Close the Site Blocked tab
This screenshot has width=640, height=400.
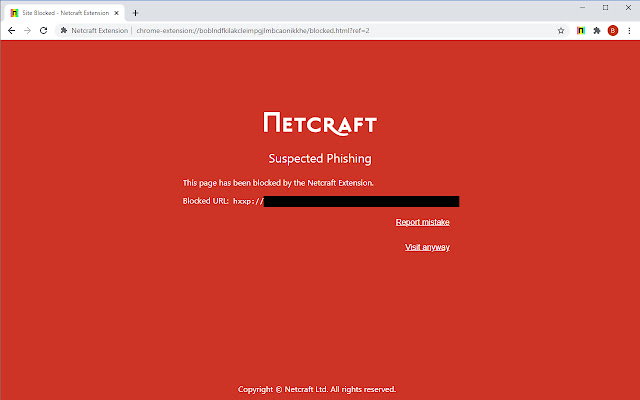116,13
